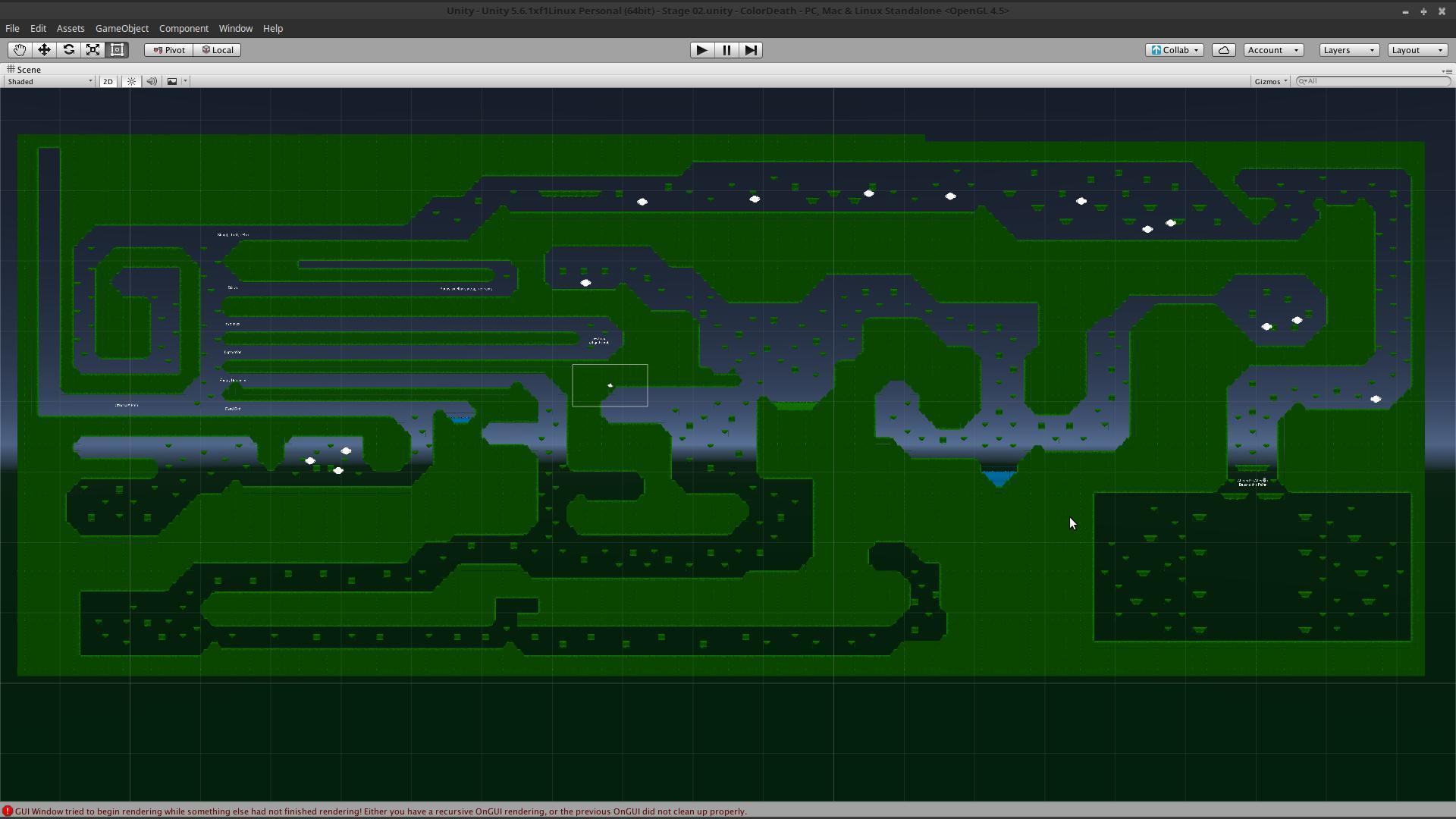The image size is (1456, 819).
Task: Toggle scene effects image button
Action: click(172, 81)
